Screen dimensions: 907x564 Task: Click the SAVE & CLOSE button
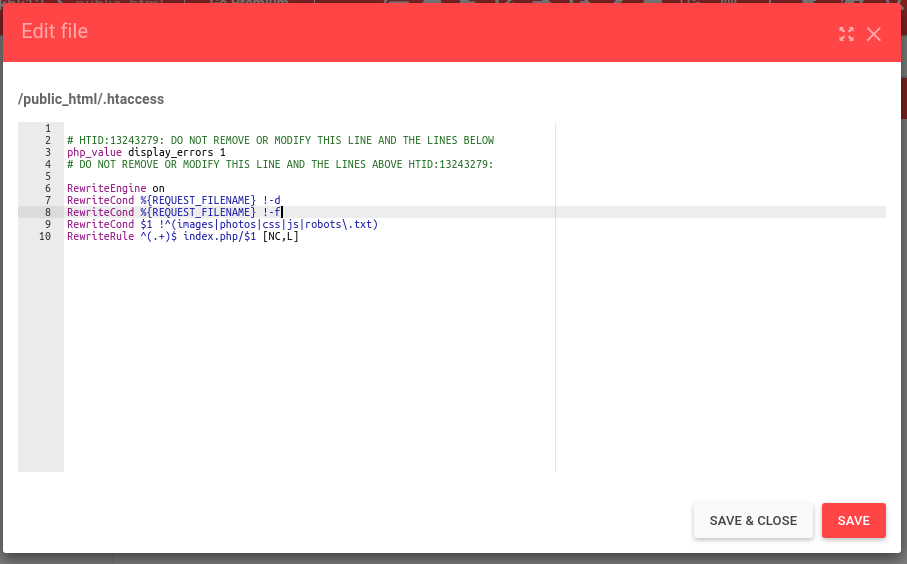point(753,521)
